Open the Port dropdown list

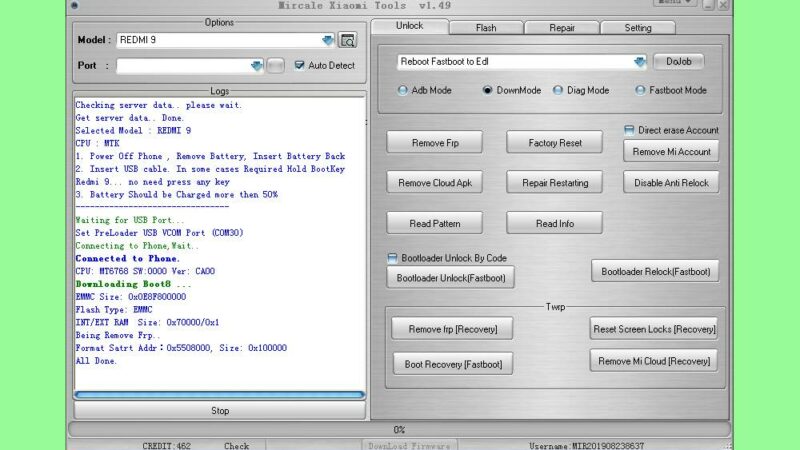point(256,65)
